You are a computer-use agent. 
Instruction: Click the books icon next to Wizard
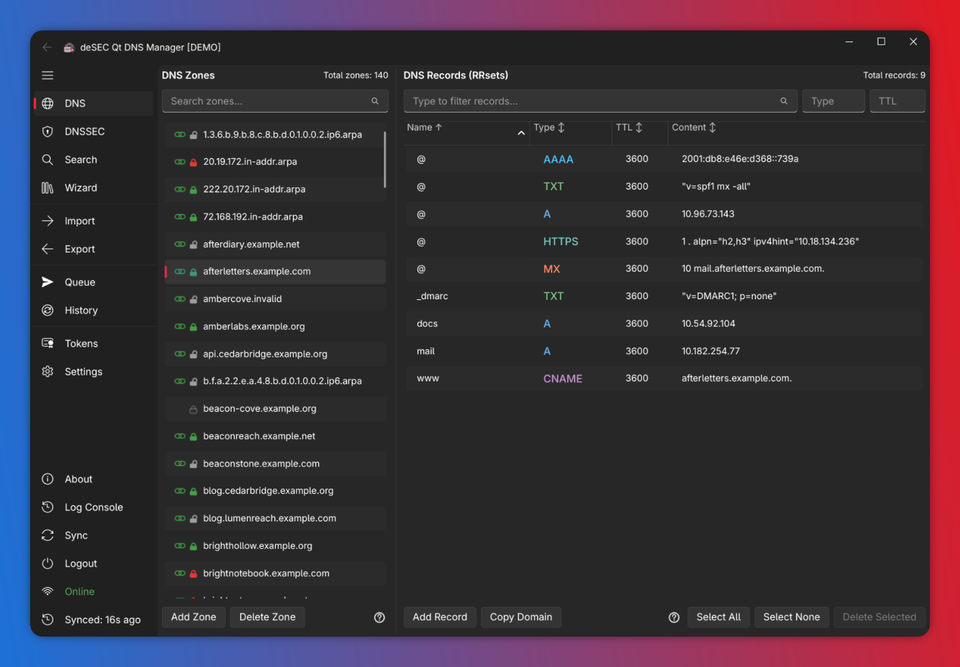(47, 188)
